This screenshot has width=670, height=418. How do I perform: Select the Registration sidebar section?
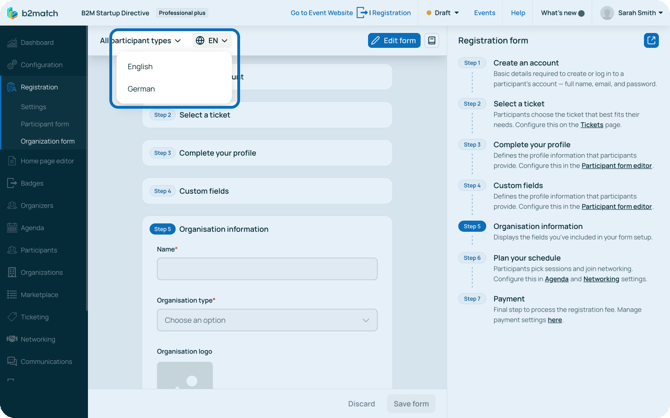click(39, 87)
